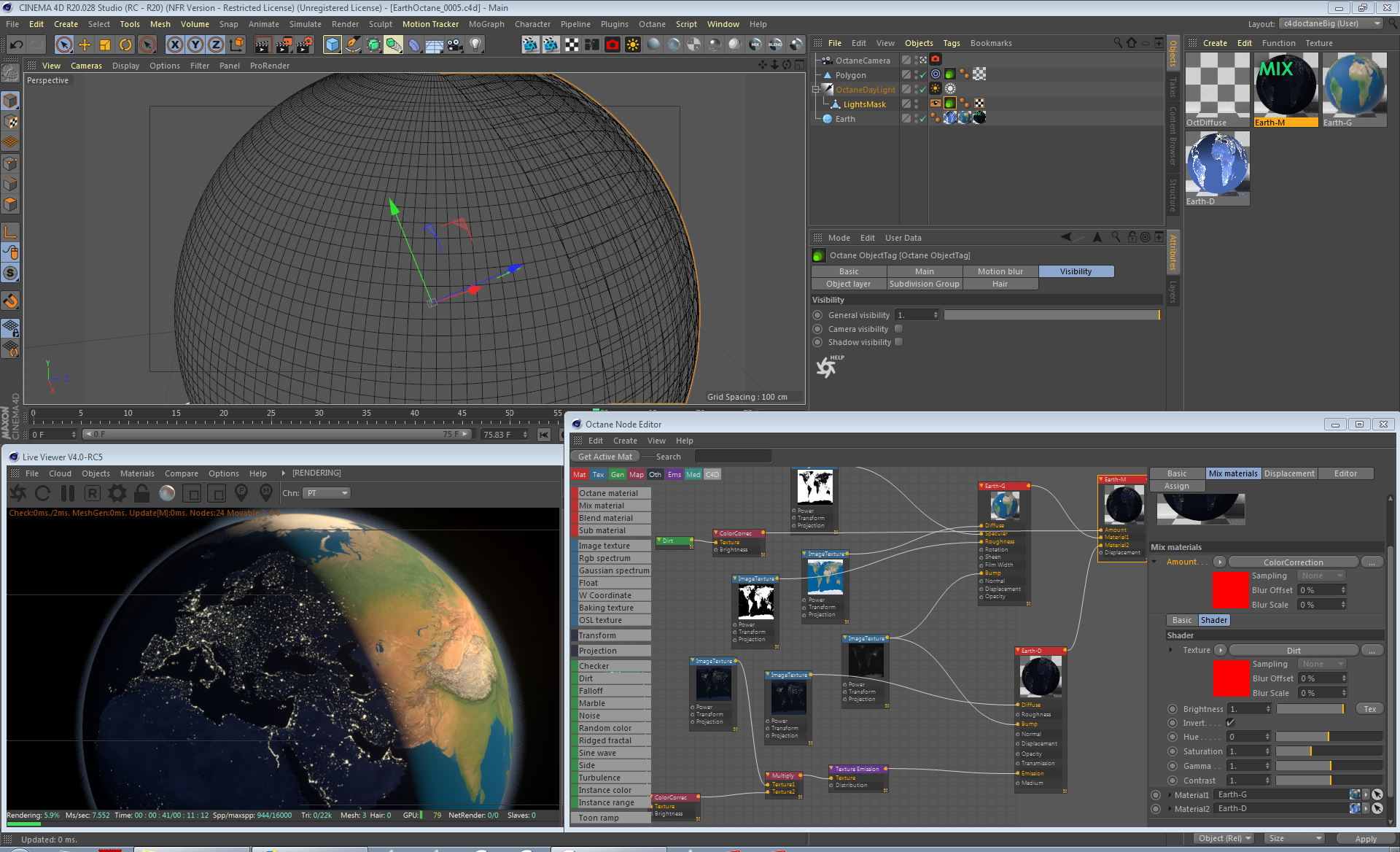1400x852 pixels.
Task: Click the Octane daylight sun icon
Action: (633, 45)
